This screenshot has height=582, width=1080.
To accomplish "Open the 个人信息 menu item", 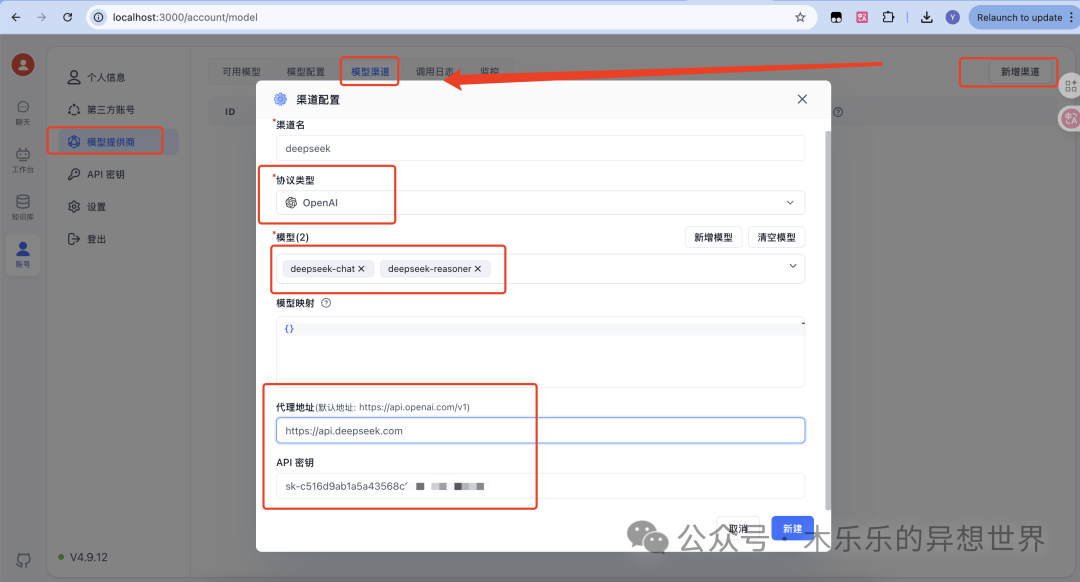I will coord(96,77).
